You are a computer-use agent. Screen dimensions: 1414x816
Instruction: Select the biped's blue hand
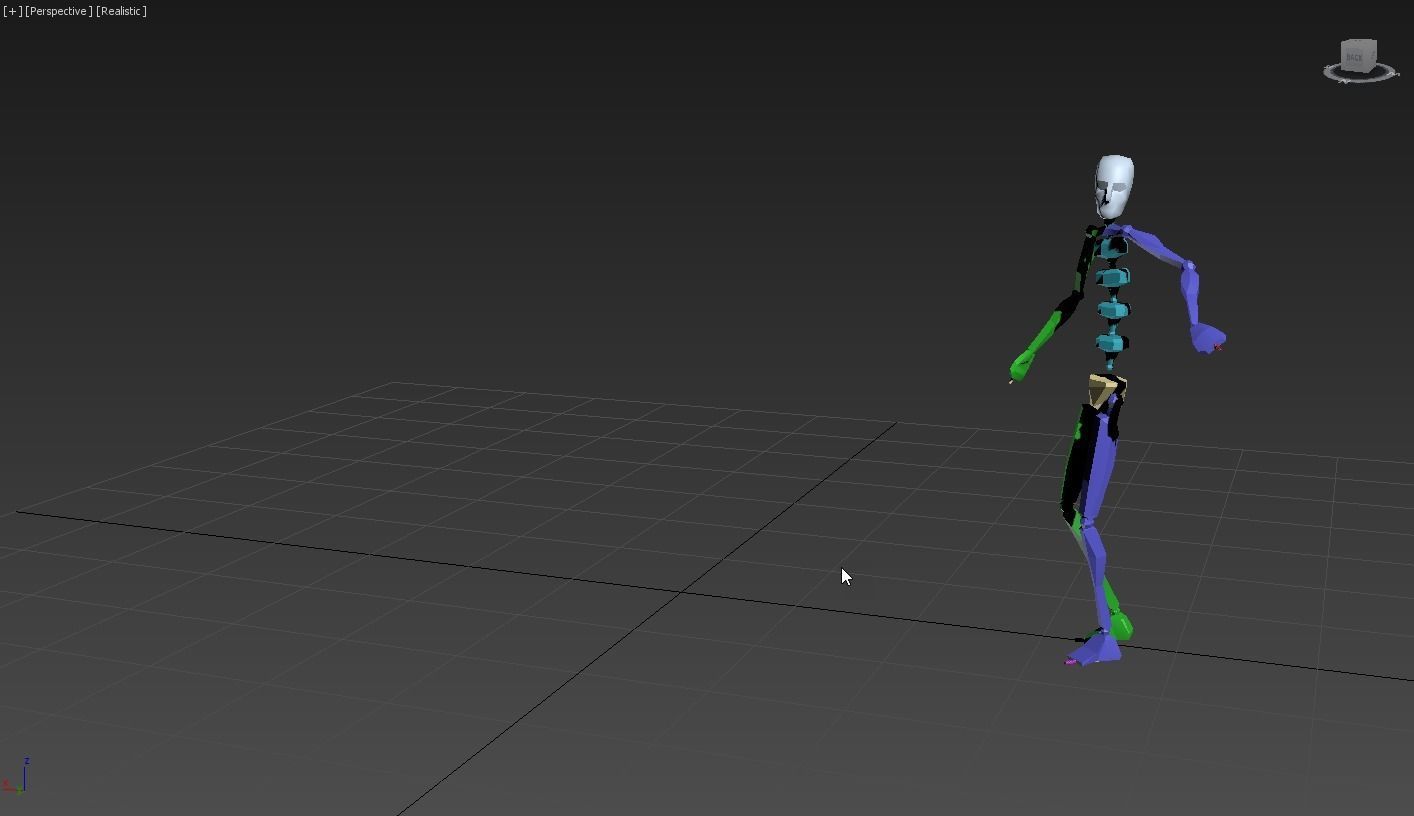click(1209, 337)
